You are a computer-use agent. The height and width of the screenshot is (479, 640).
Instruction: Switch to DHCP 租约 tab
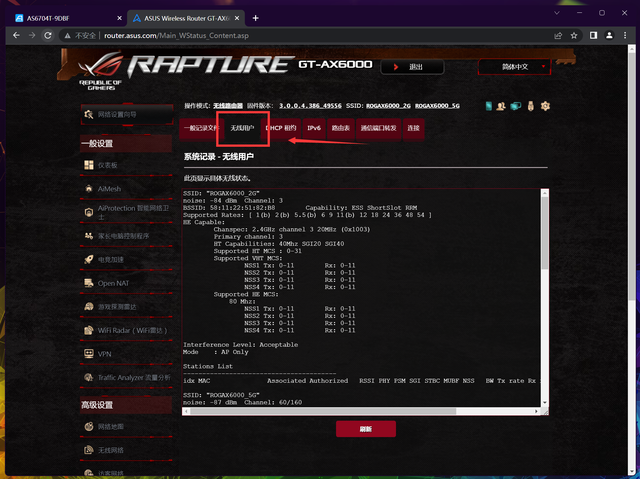[x=281, y=128]
